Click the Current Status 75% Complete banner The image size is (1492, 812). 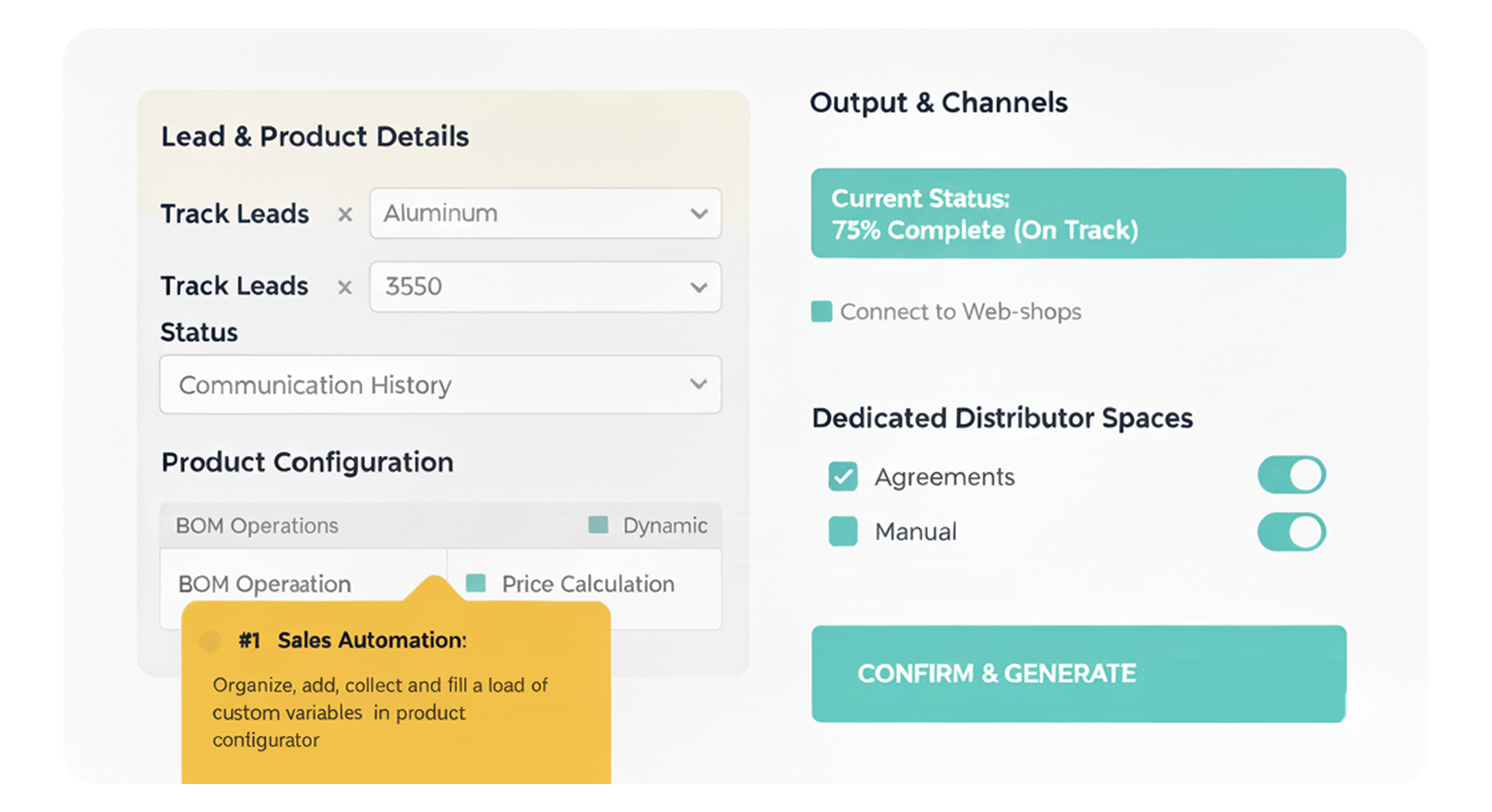[x=1078, y=213]
